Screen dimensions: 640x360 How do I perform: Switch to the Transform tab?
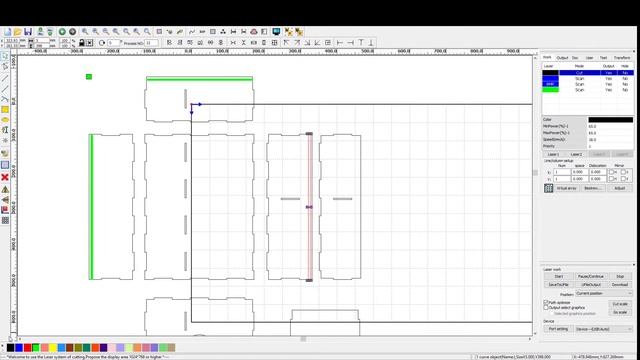pos(622,58)
